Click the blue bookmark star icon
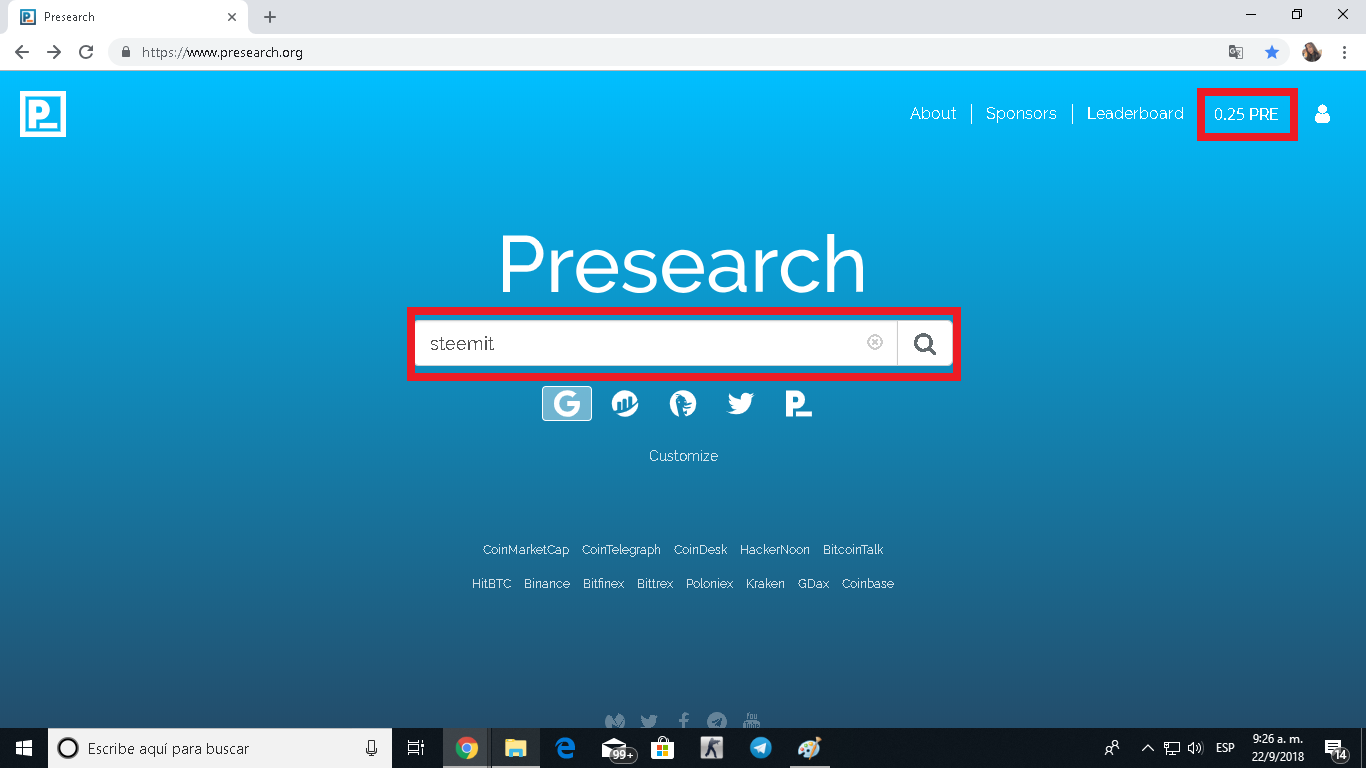 click(x=1272, y=52)
